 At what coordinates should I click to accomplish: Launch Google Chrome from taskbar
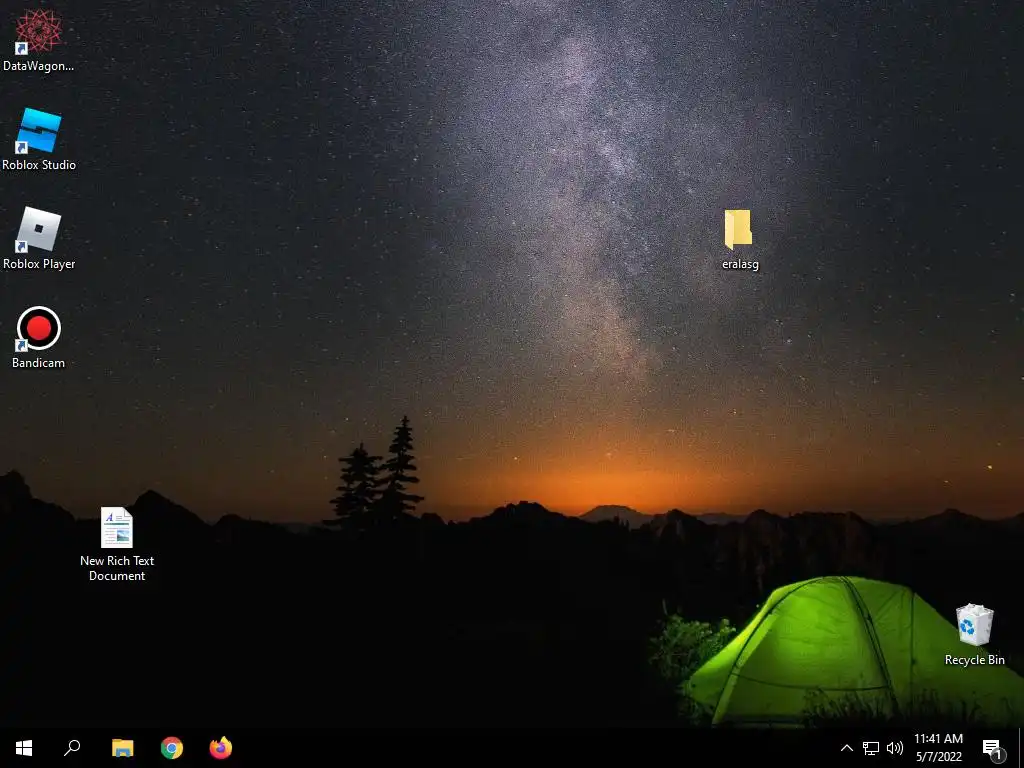[172, 748]
